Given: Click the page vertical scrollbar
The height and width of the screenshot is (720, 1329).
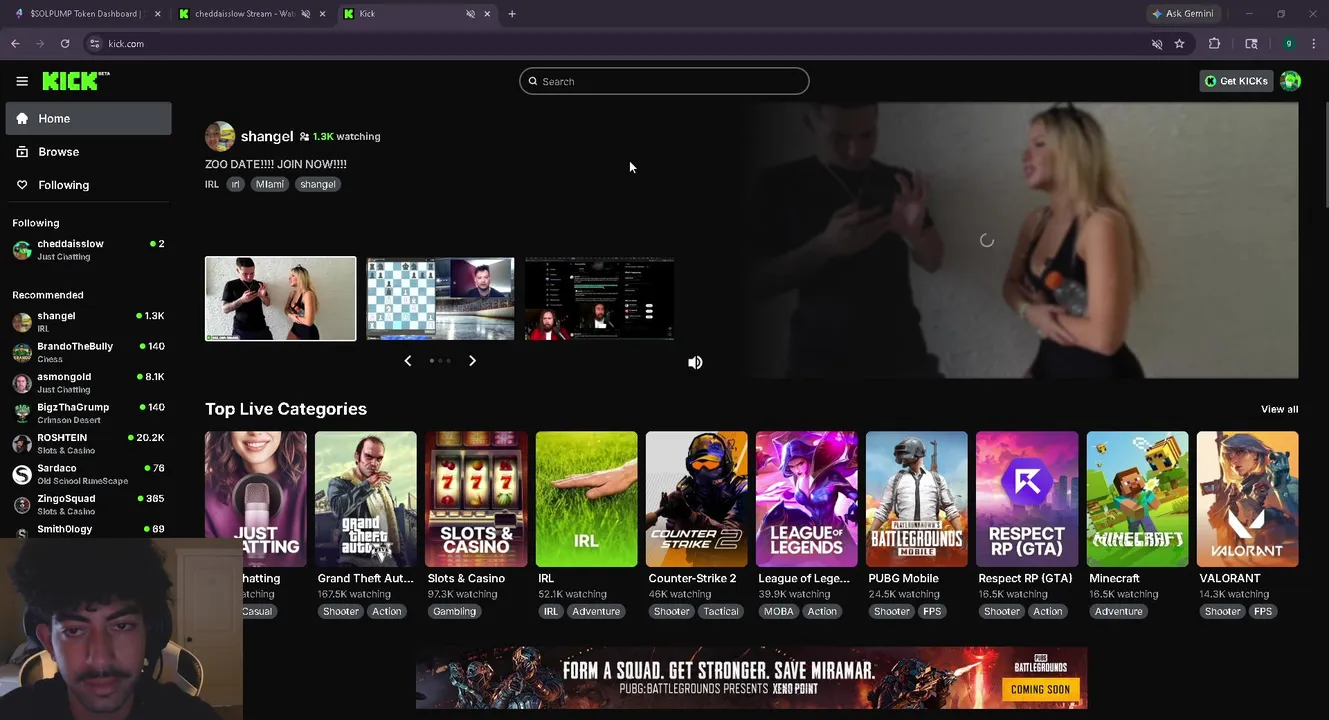Looking at the screenshot, I should pos(1325,155).
